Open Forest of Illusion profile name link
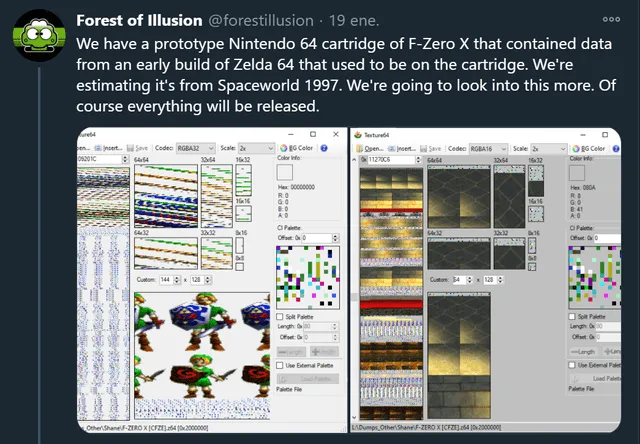Image resolution: width=640 pixels, height=444 pixels. pos(133,19)
